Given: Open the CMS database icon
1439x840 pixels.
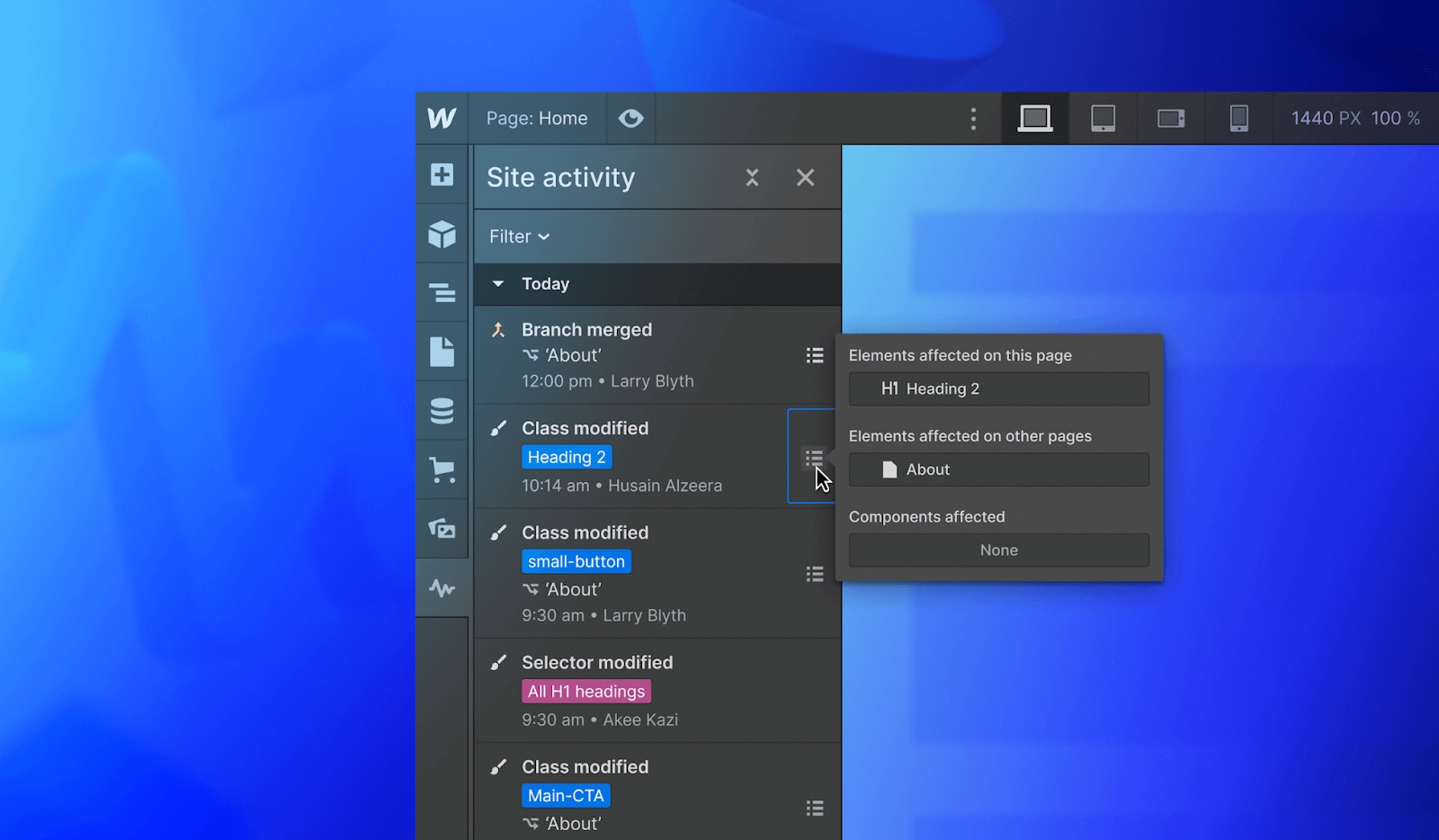Looking at the screenshot, I should coord(442,411).
